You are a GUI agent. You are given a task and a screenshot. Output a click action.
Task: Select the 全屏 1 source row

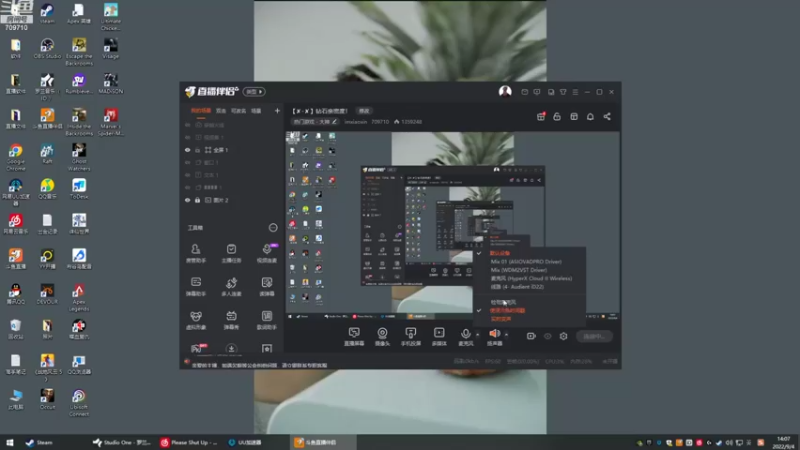pos(231,150)
